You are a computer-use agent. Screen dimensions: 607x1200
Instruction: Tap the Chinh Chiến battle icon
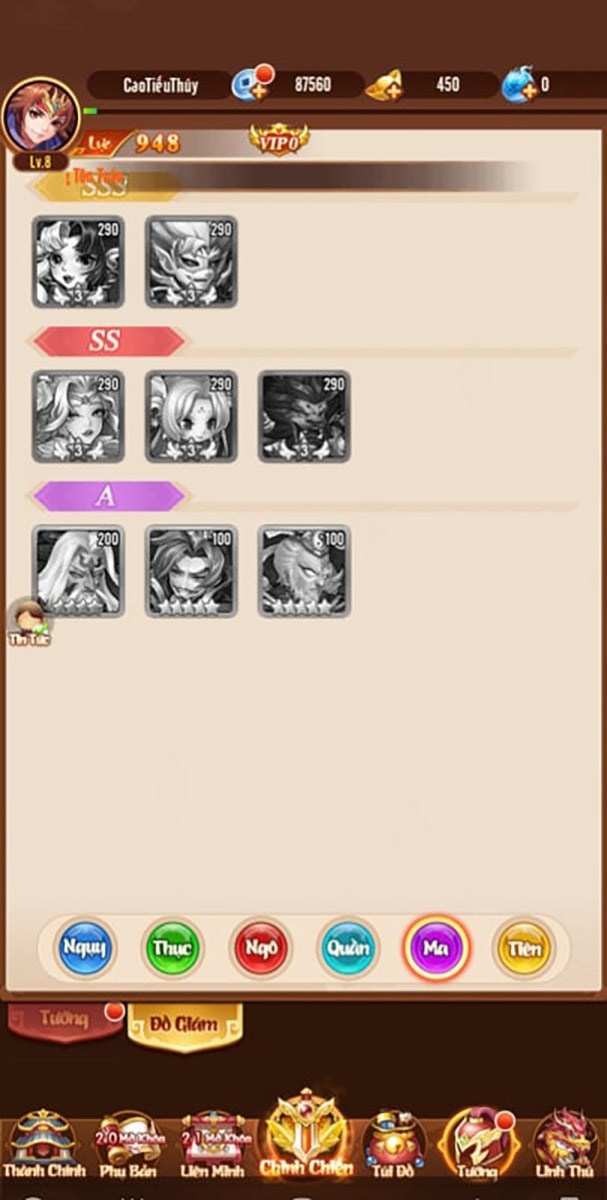(x=303, y=1135)
